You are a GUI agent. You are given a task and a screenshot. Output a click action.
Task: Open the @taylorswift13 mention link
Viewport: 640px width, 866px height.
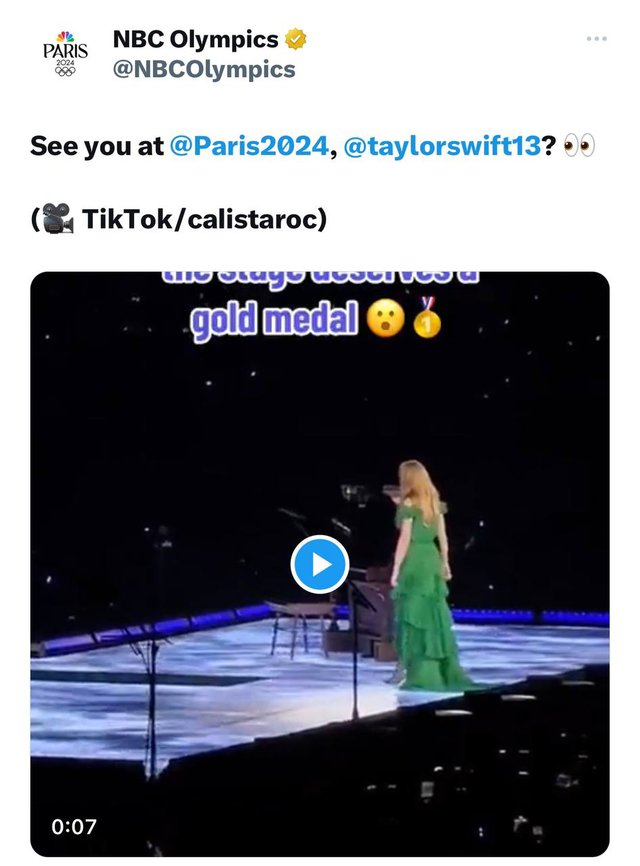coord(442,146)
